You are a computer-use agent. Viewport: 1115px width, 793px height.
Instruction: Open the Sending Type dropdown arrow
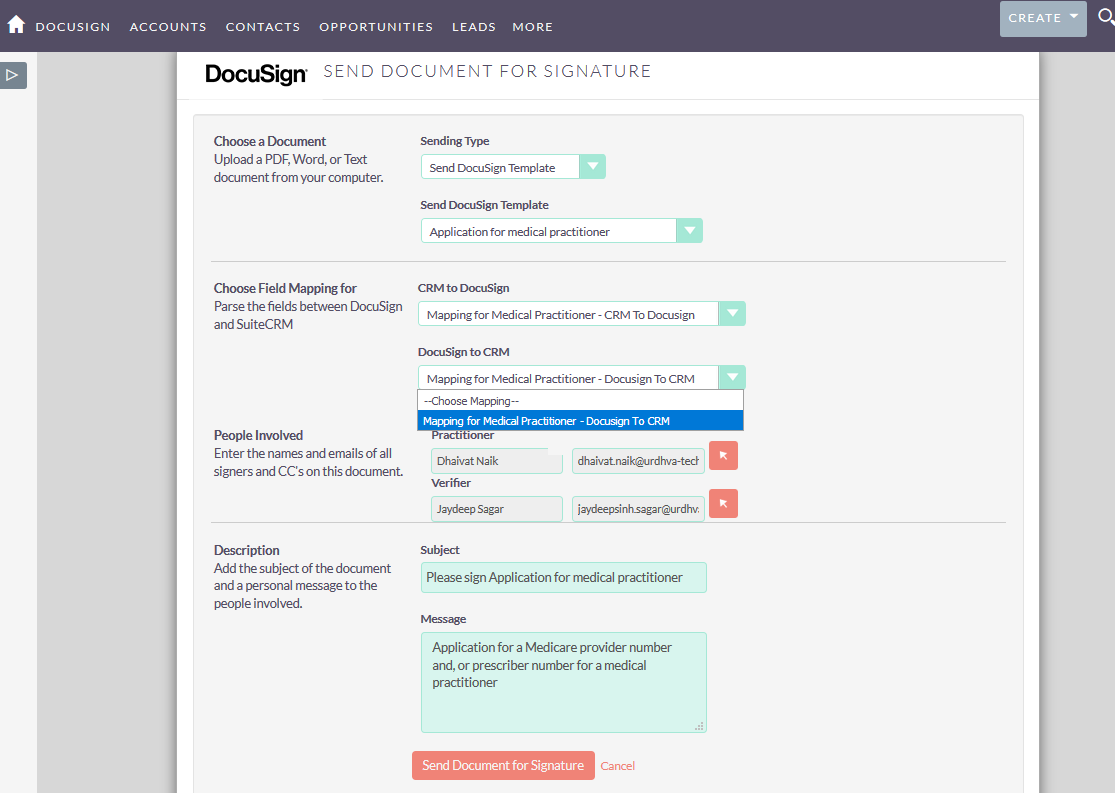(592, 166)
